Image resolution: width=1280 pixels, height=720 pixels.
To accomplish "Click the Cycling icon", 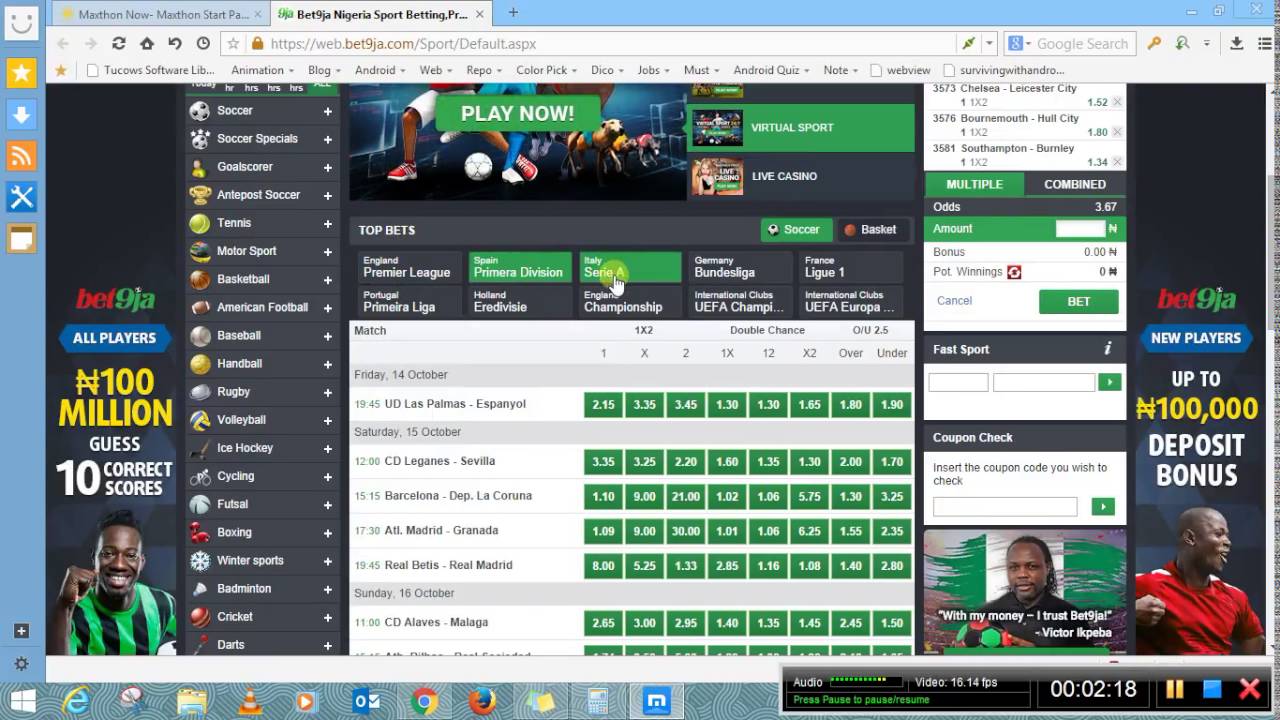I will [200, 476].
